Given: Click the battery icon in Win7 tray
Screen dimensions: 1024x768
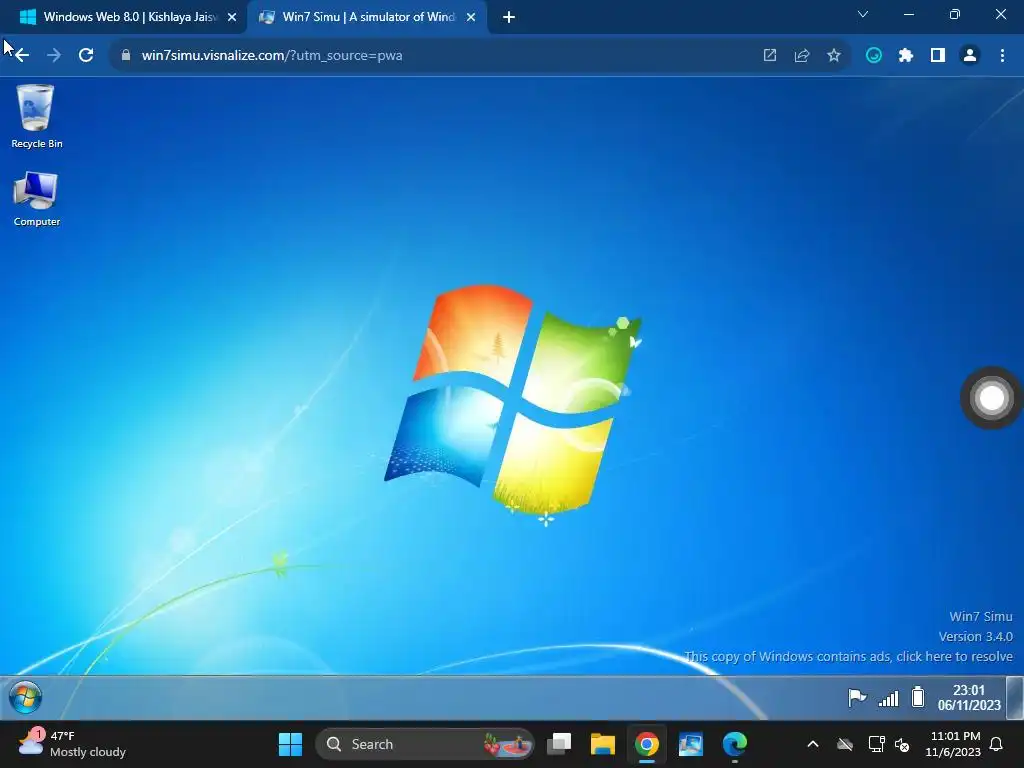Looking at the screenshot, I should click(x=918, y=697).
